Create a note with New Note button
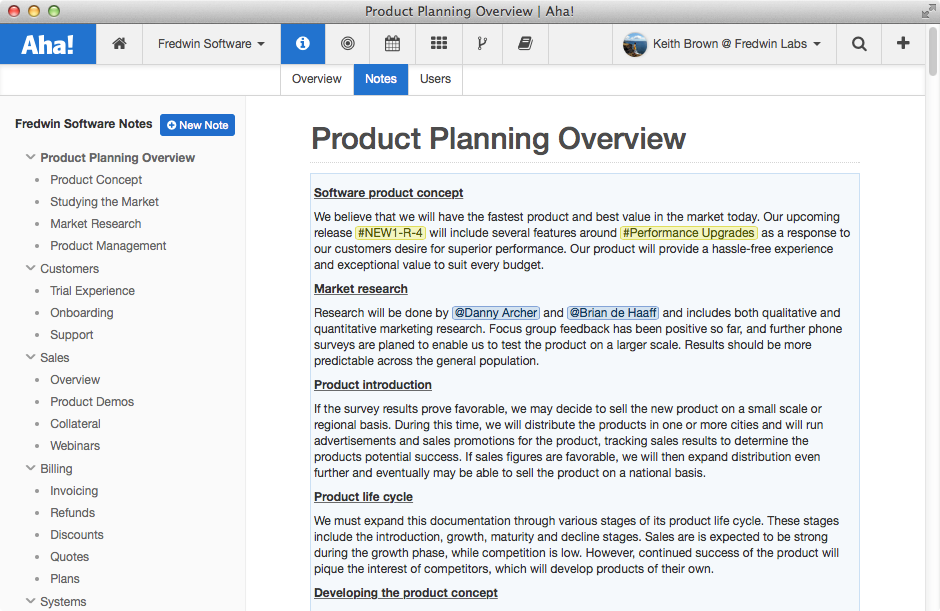This screenshot has height=611, width=940. click(197, 125)
